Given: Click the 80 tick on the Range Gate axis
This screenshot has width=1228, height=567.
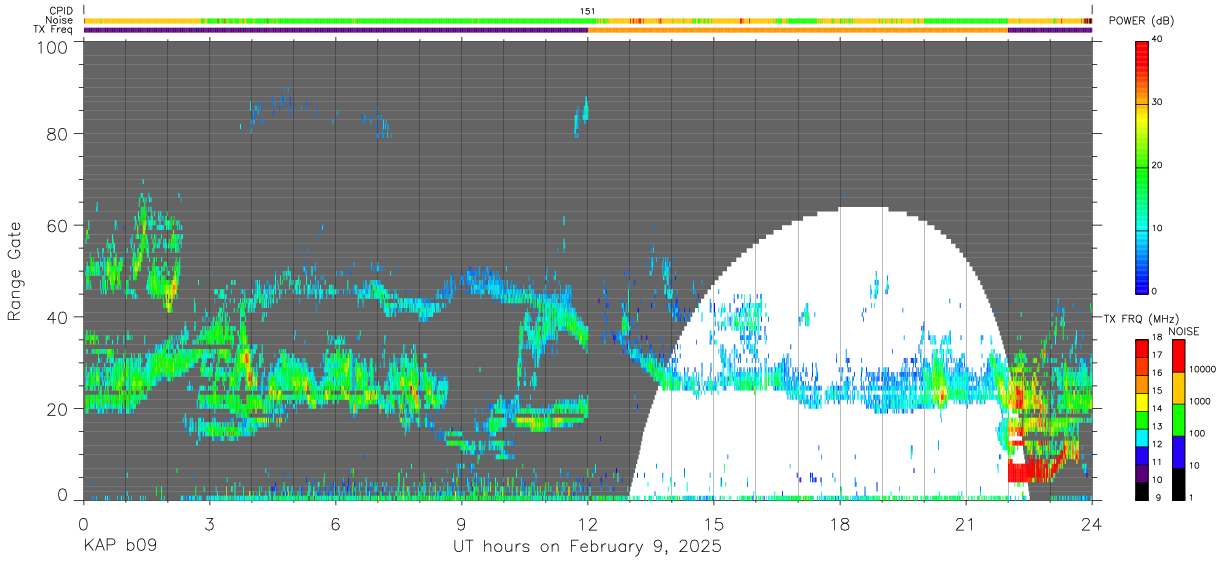Looking at the screenshot, I should pos(56,133).
